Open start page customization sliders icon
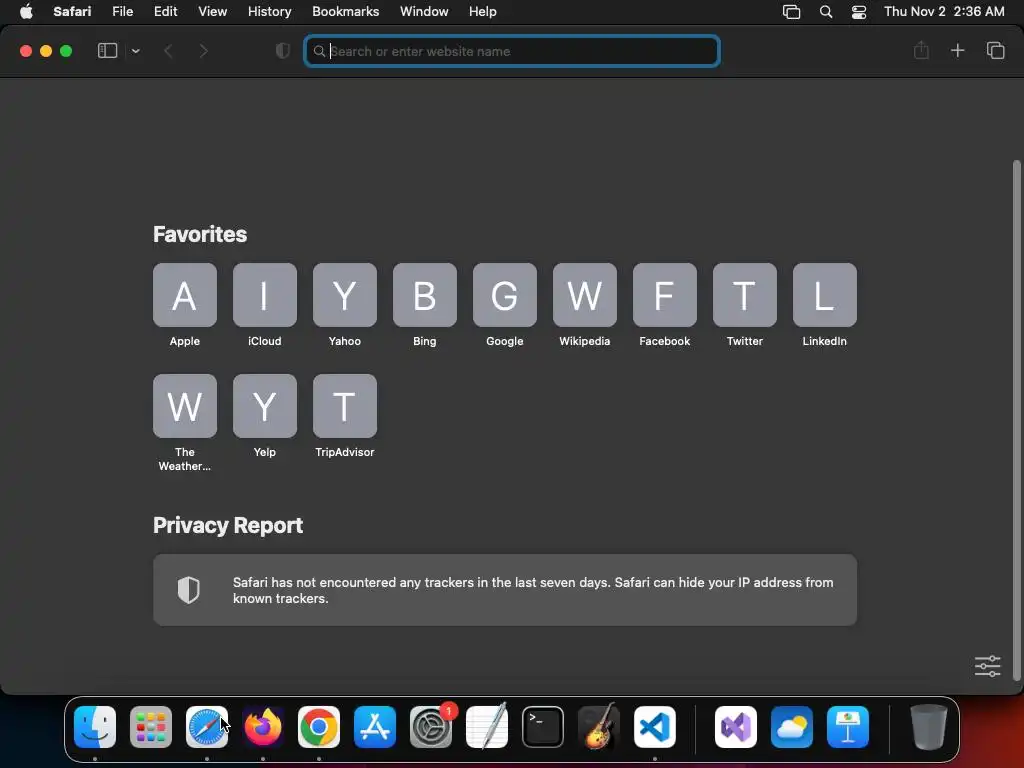Screen dimensions: 1024x768 tap(987, 666)
